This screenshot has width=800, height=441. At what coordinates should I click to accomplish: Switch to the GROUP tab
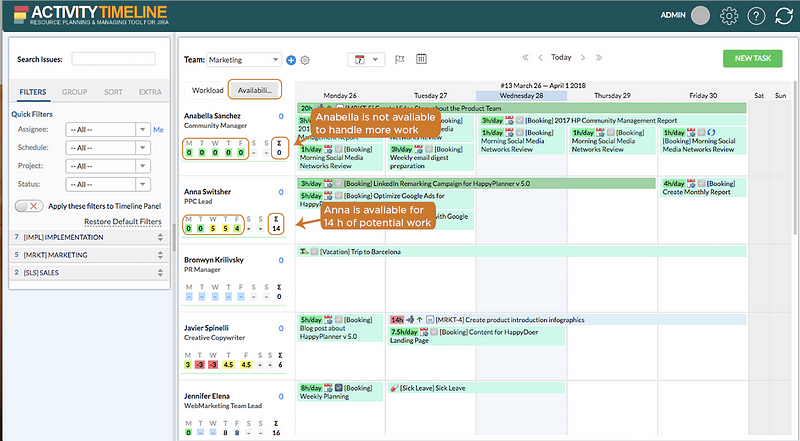74,92
